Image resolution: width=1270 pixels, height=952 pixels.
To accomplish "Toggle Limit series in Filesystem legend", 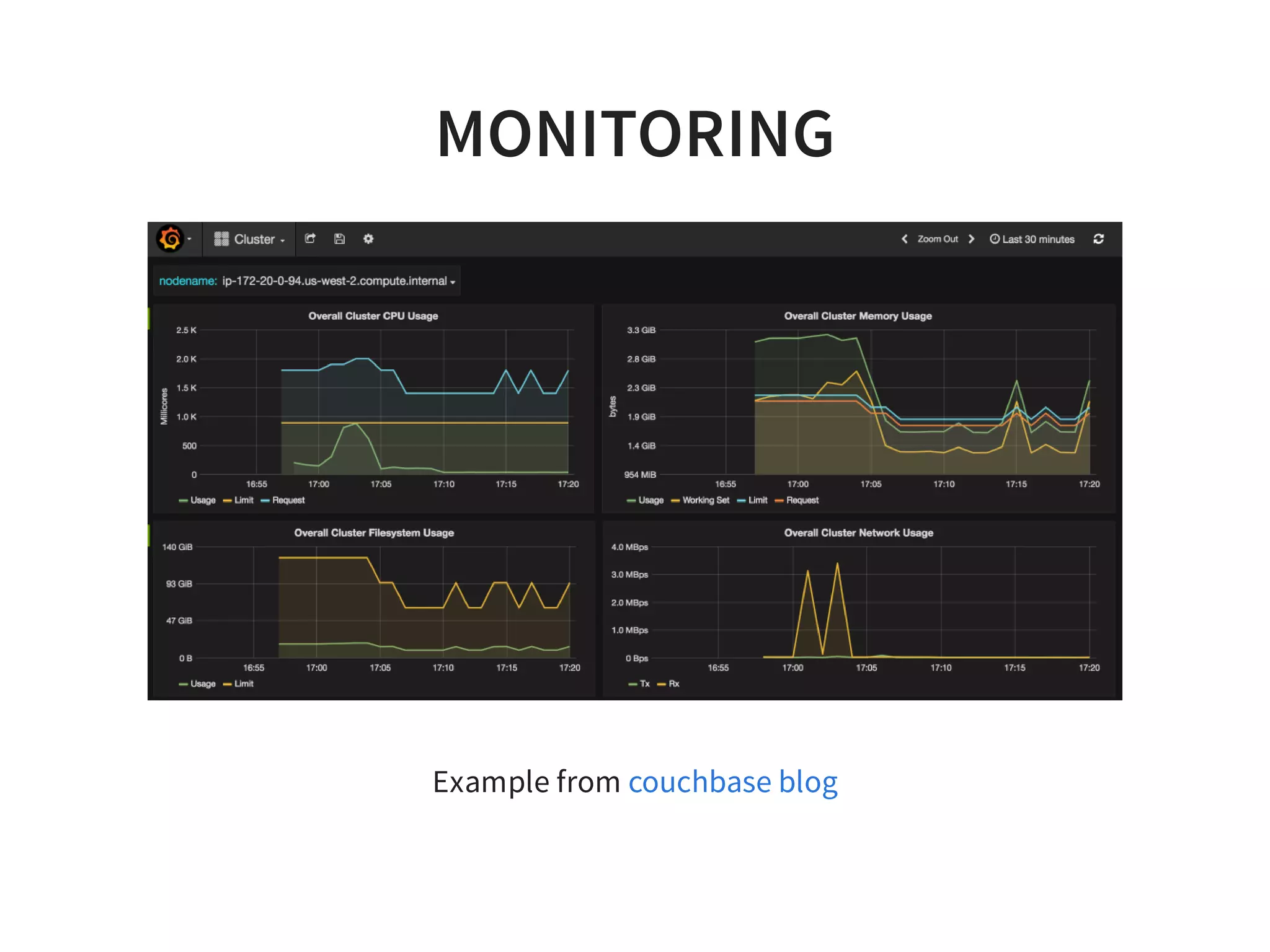I will click(238, 684).
